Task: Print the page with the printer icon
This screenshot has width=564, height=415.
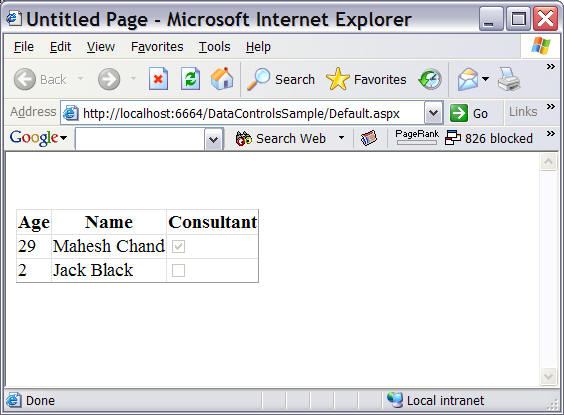Action: [x=509, y=79]
